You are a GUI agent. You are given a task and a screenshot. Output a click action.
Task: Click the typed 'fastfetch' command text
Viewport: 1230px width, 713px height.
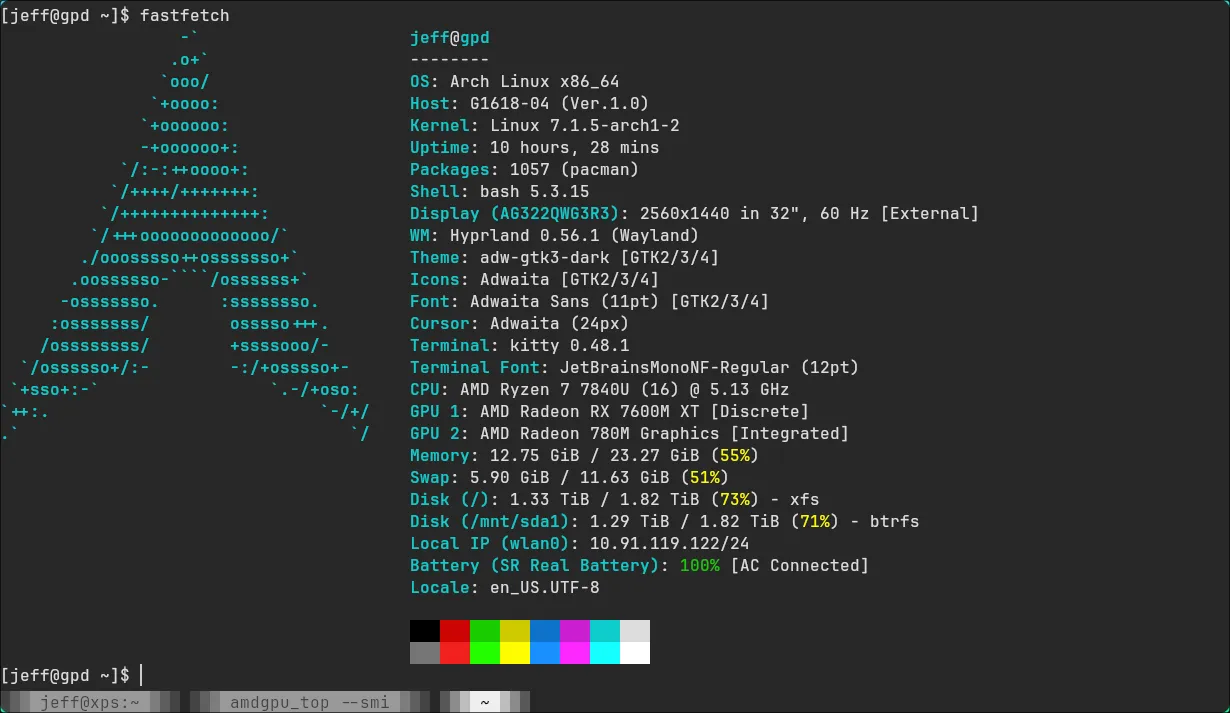(x=185, y=15)
